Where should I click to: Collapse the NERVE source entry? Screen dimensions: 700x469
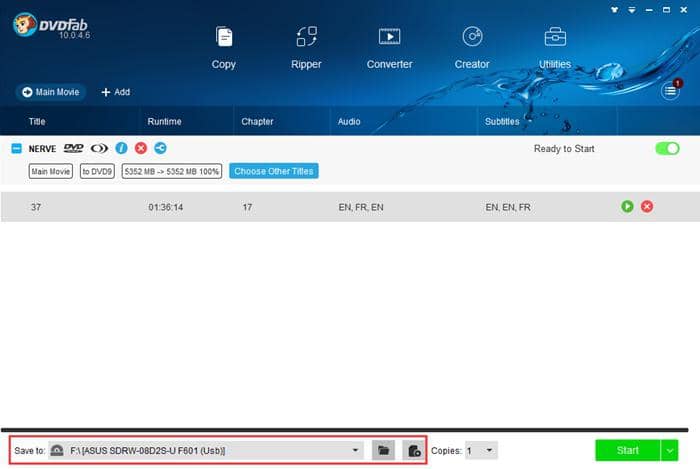click(16, 149)
